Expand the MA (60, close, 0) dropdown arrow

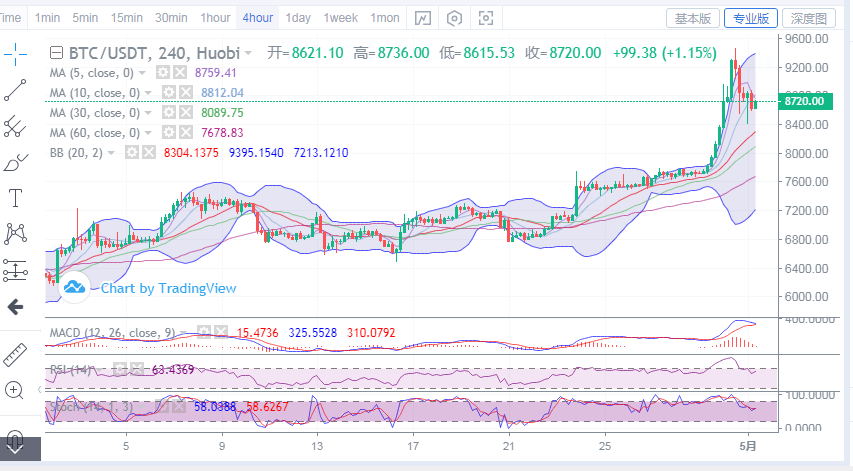148,133
